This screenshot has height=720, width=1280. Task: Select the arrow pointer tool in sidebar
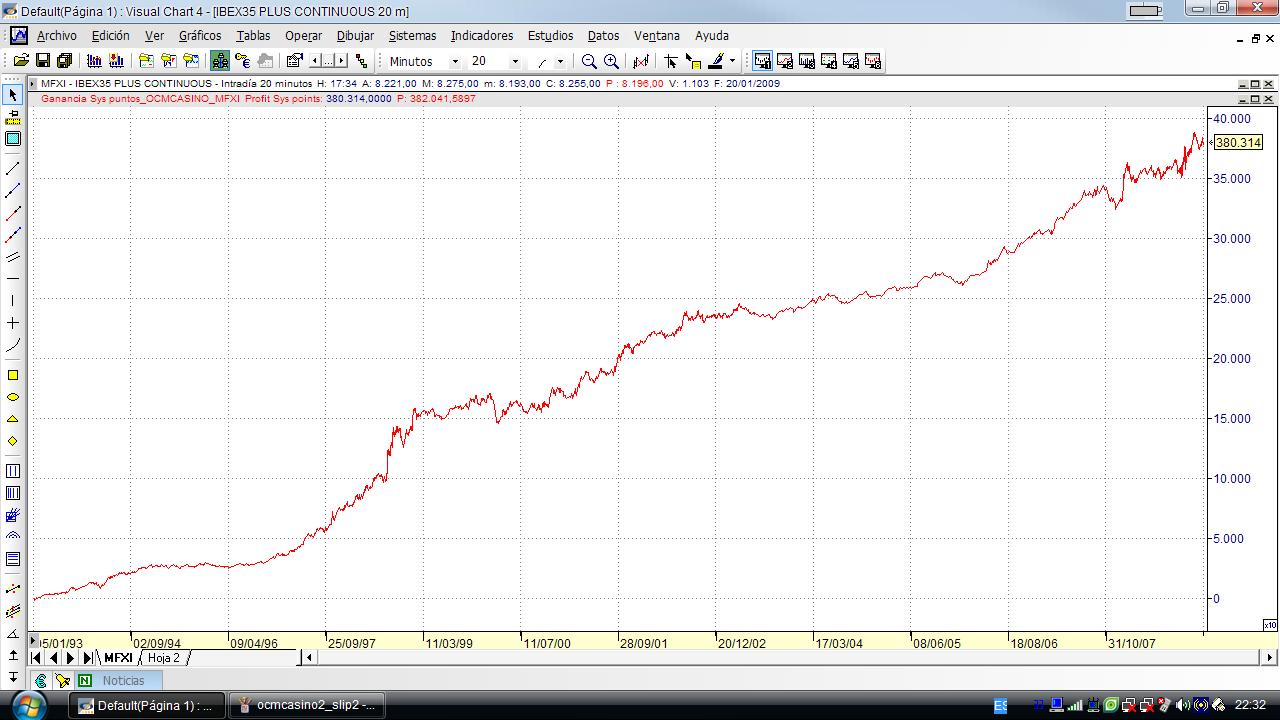pyautogui.click(x=13, y=95)
